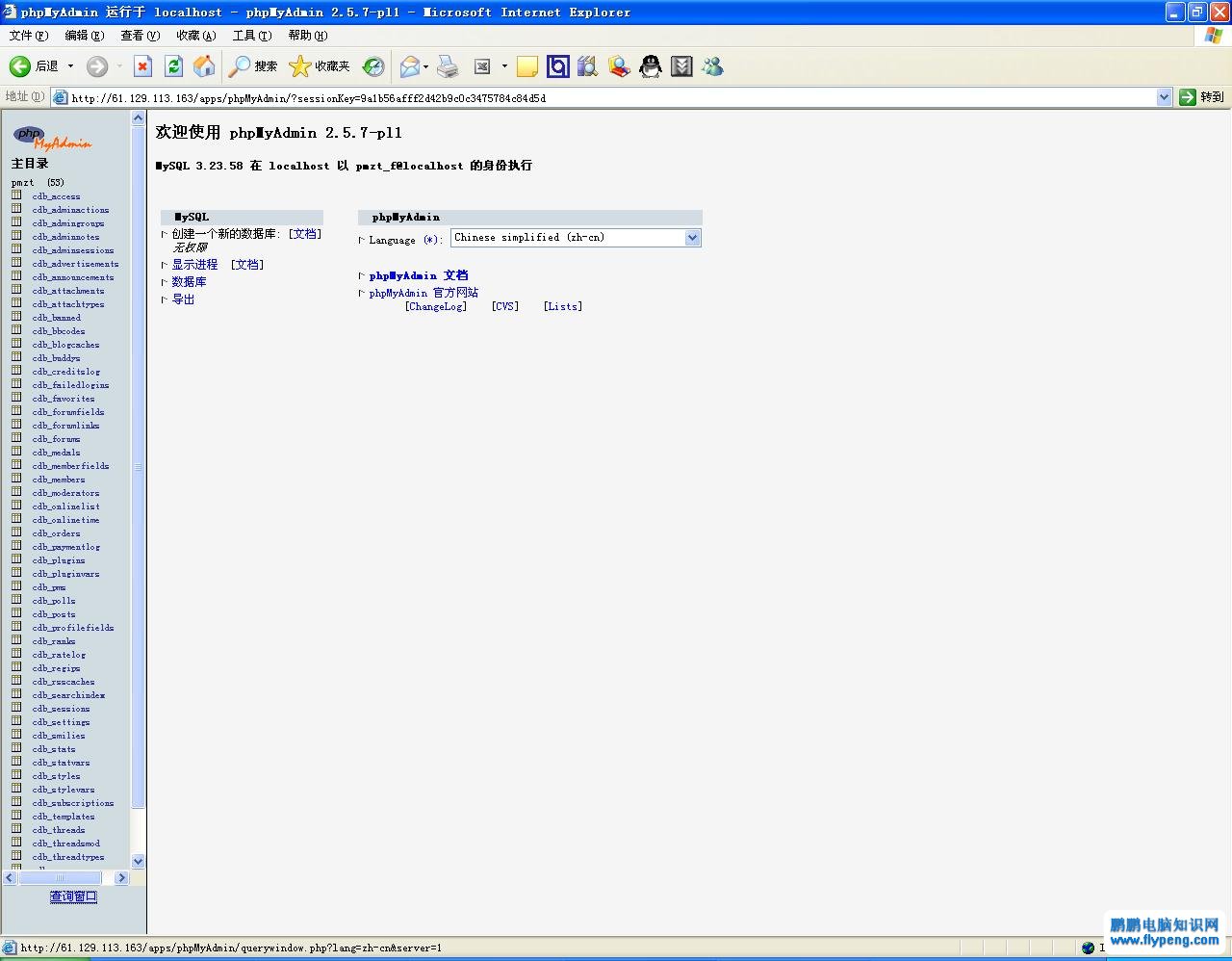Image resolution: width=1232 pixels, height=961 pixels.
Task: Click the Mail envelope icon
Action: (x=410, y=66)
